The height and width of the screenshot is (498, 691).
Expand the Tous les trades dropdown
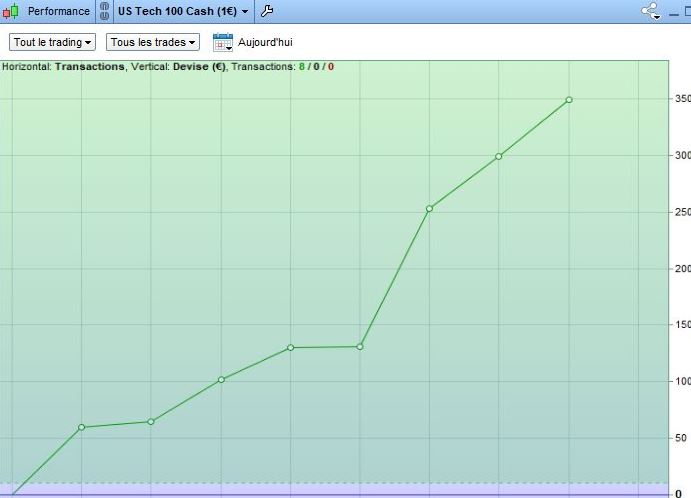153,42
